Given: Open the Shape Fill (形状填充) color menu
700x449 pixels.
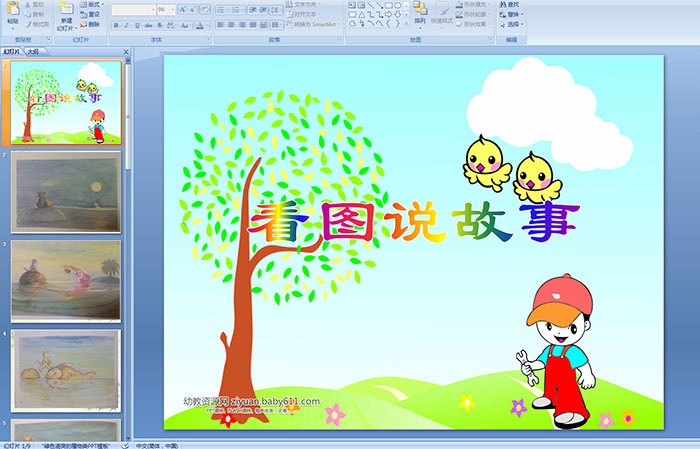Looking at the screenshot, I should (x=473, y=4).
